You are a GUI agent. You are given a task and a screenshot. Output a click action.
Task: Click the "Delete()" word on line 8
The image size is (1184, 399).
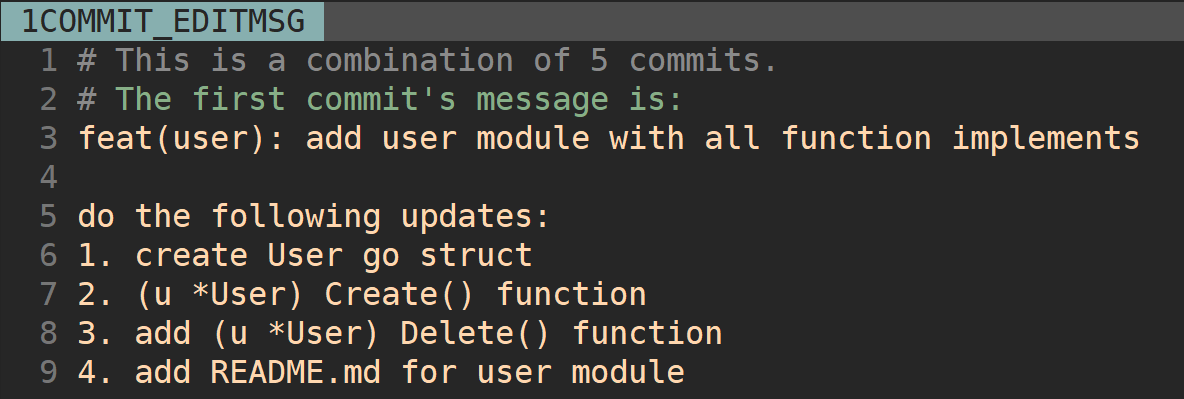click(x=475, y=334)
